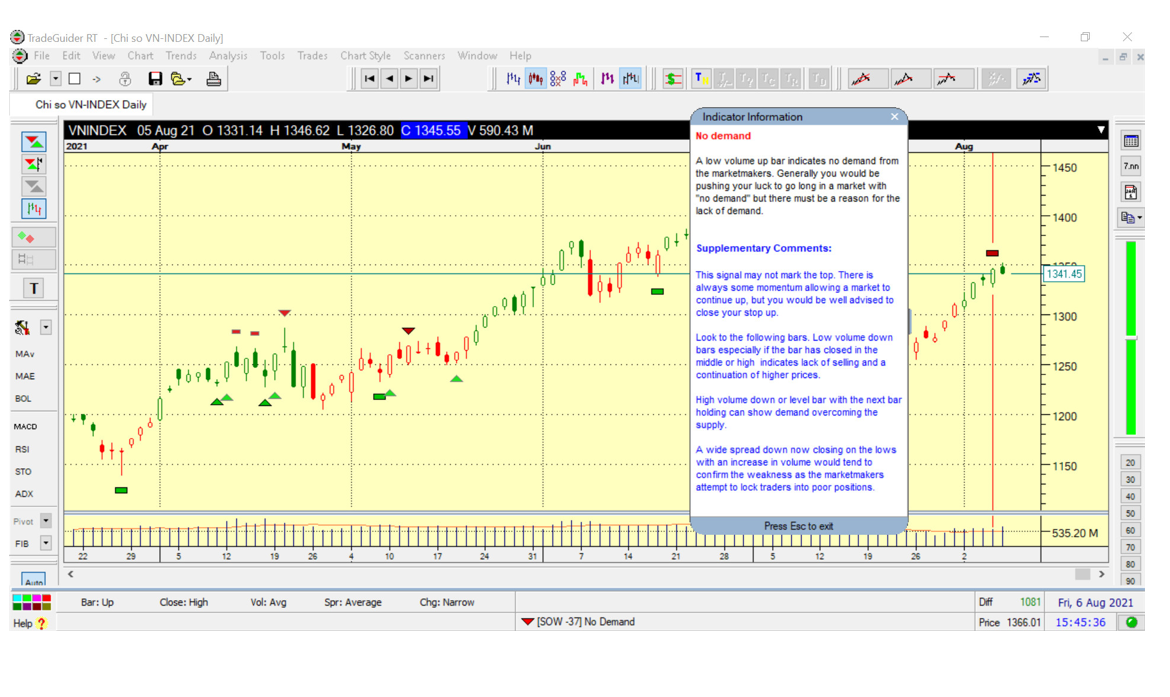Screen dimensions: 1170x697
Task: Open the dropdown next to open-folder icon
Action: tap(55, 79)
